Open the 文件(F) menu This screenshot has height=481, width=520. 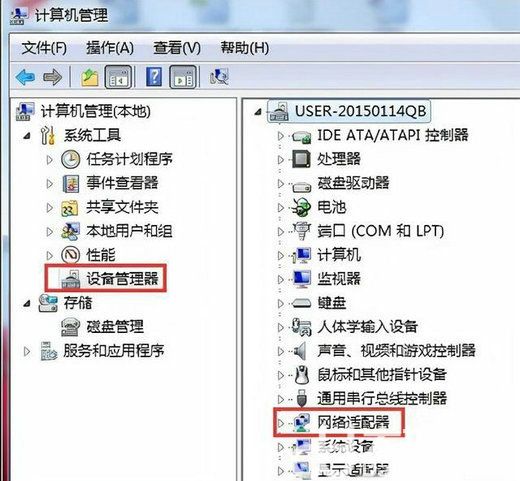pyautogui.click(x=44, y=48)
